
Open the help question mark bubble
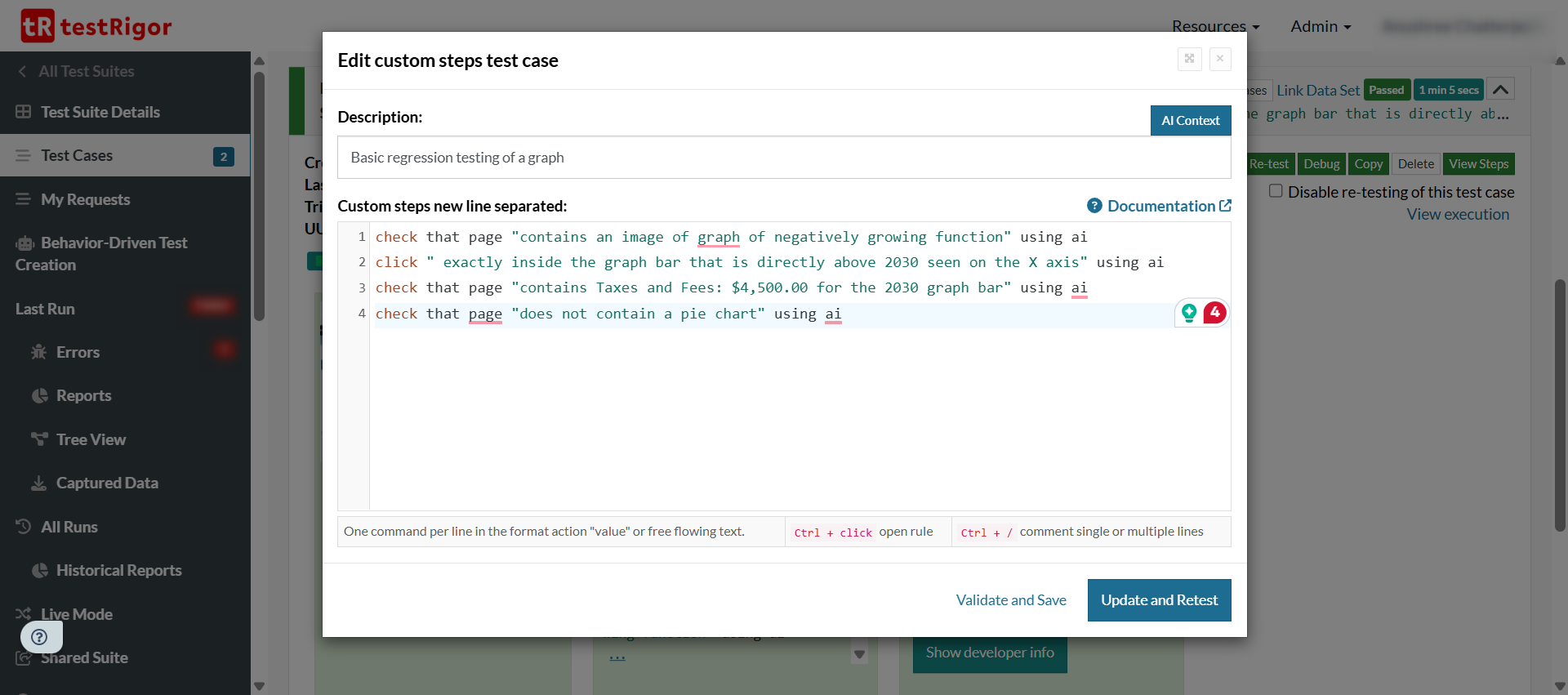[x=40, y=637]
